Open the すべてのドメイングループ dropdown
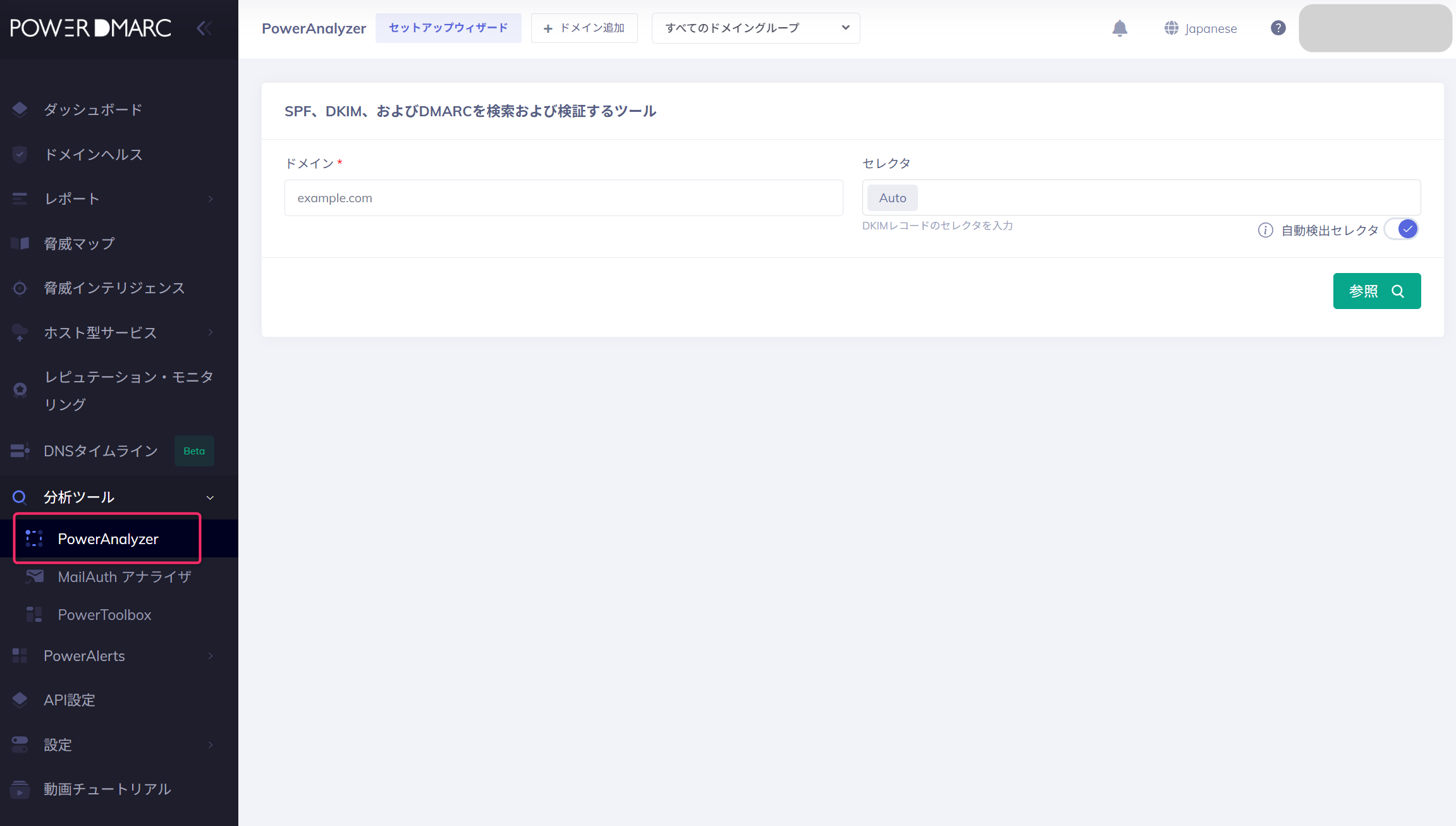 point(756,28)
